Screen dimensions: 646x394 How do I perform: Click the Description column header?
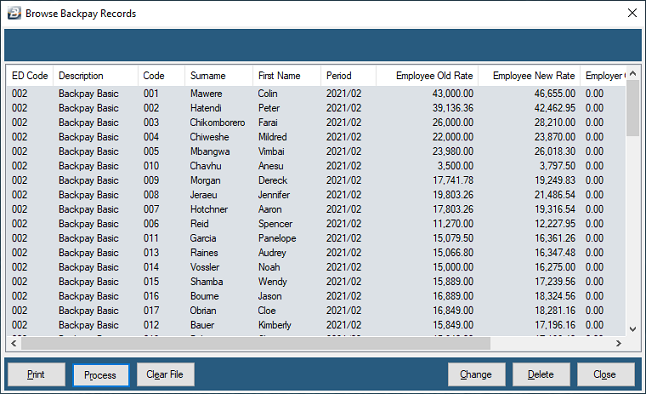(96, 76)
